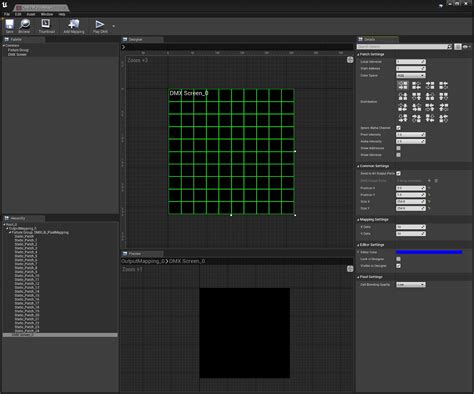Click the Browse magnifier toolbar icon
The height and width of the screenshot is (394, 474).
[25, 24]
